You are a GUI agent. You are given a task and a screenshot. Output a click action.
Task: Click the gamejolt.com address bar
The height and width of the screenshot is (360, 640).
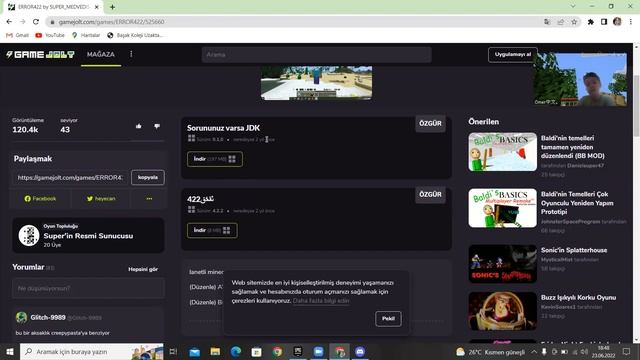[x=294, y=22]
